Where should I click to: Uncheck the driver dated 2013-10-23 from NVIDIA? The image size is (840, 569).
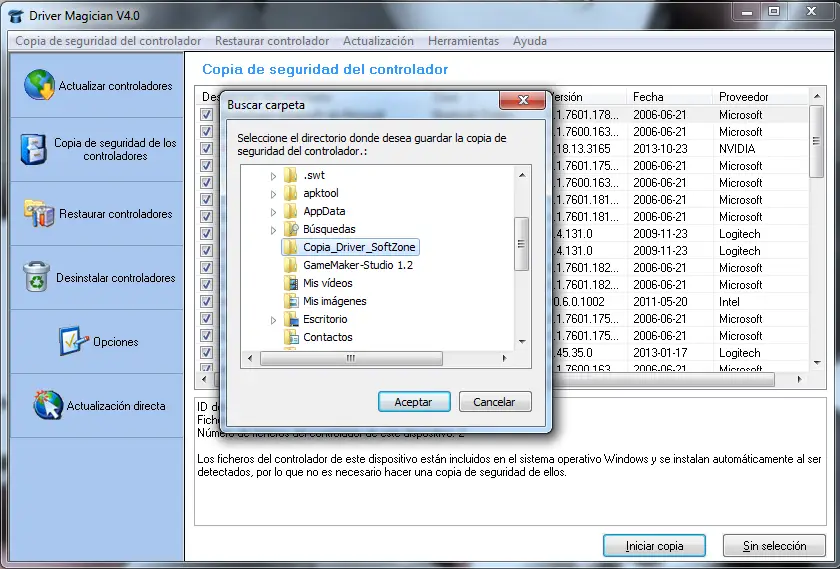(x=206, y=148)
